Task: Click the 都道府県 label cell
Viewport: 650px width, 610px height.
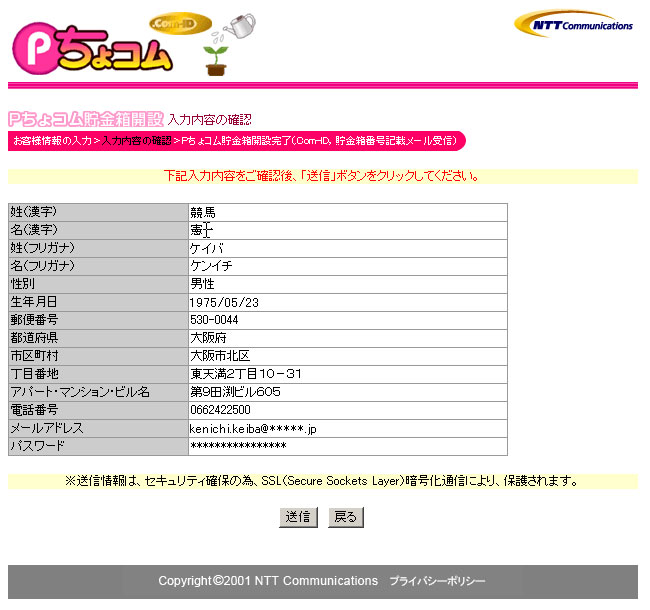Action: pos(98,339)
